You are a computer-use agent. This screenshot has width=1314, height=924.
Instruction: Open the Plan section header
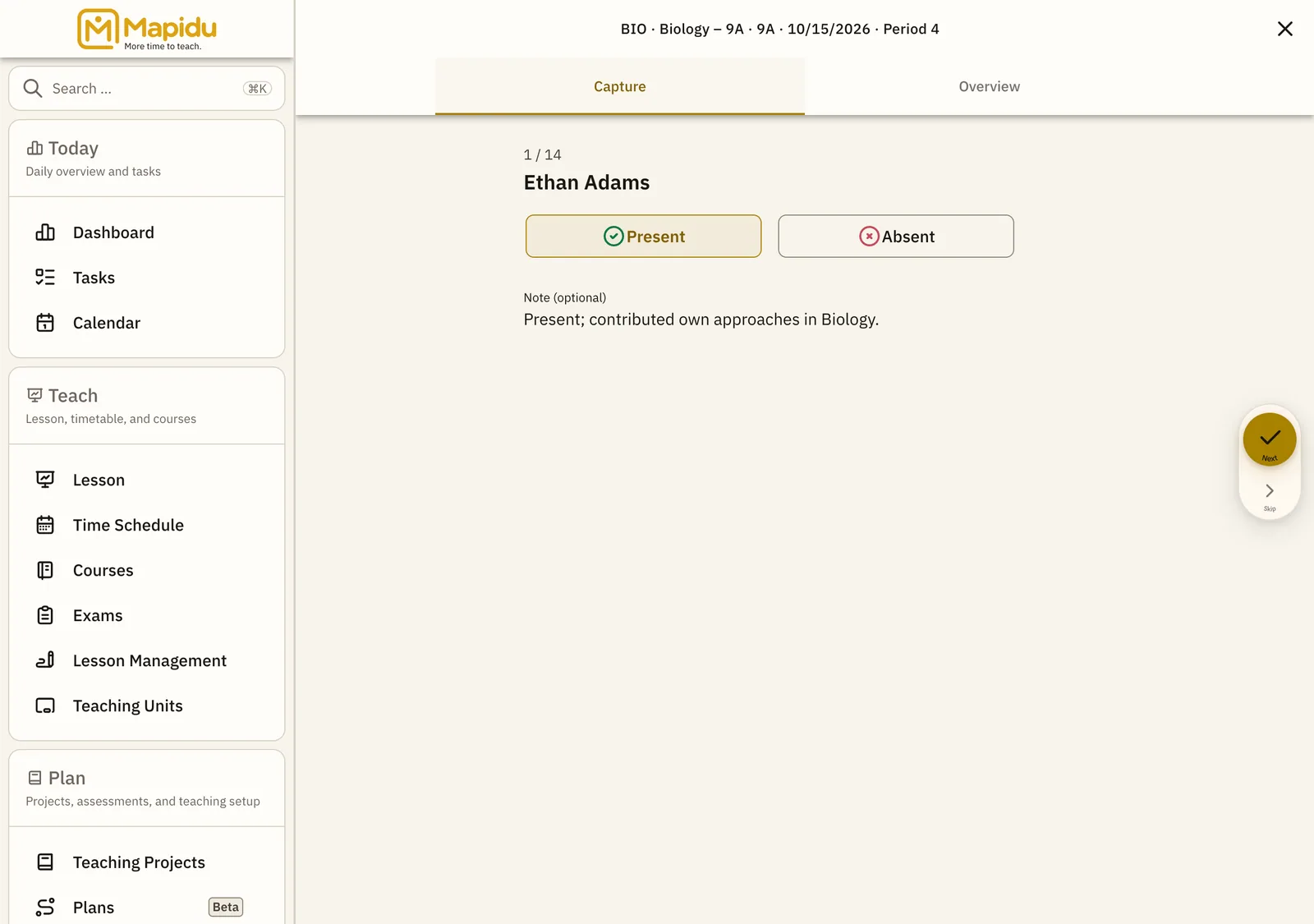(x=147, y=788)
